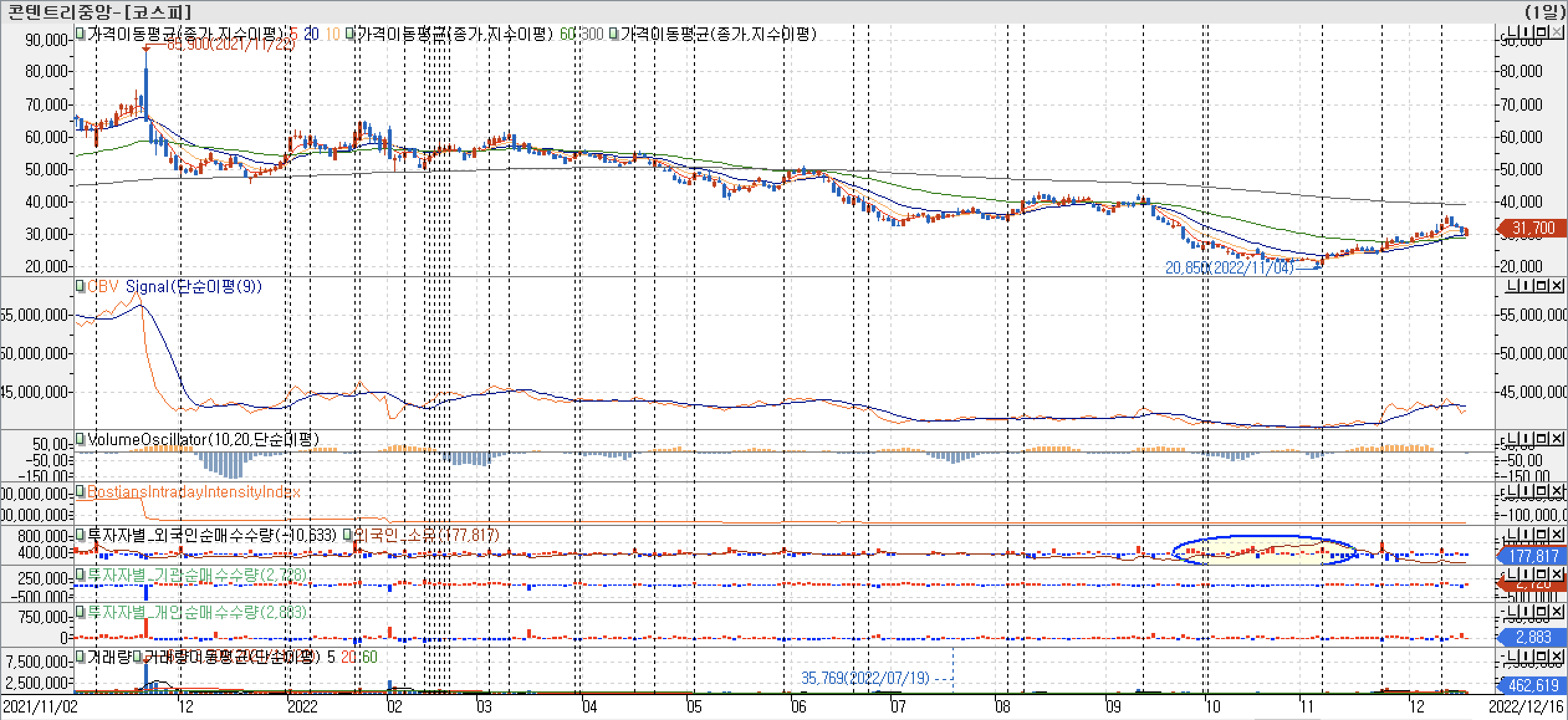Toggle OBV Signal indicator marker box
This screenshot has width=1568, height=720.
tap(80, 287)
